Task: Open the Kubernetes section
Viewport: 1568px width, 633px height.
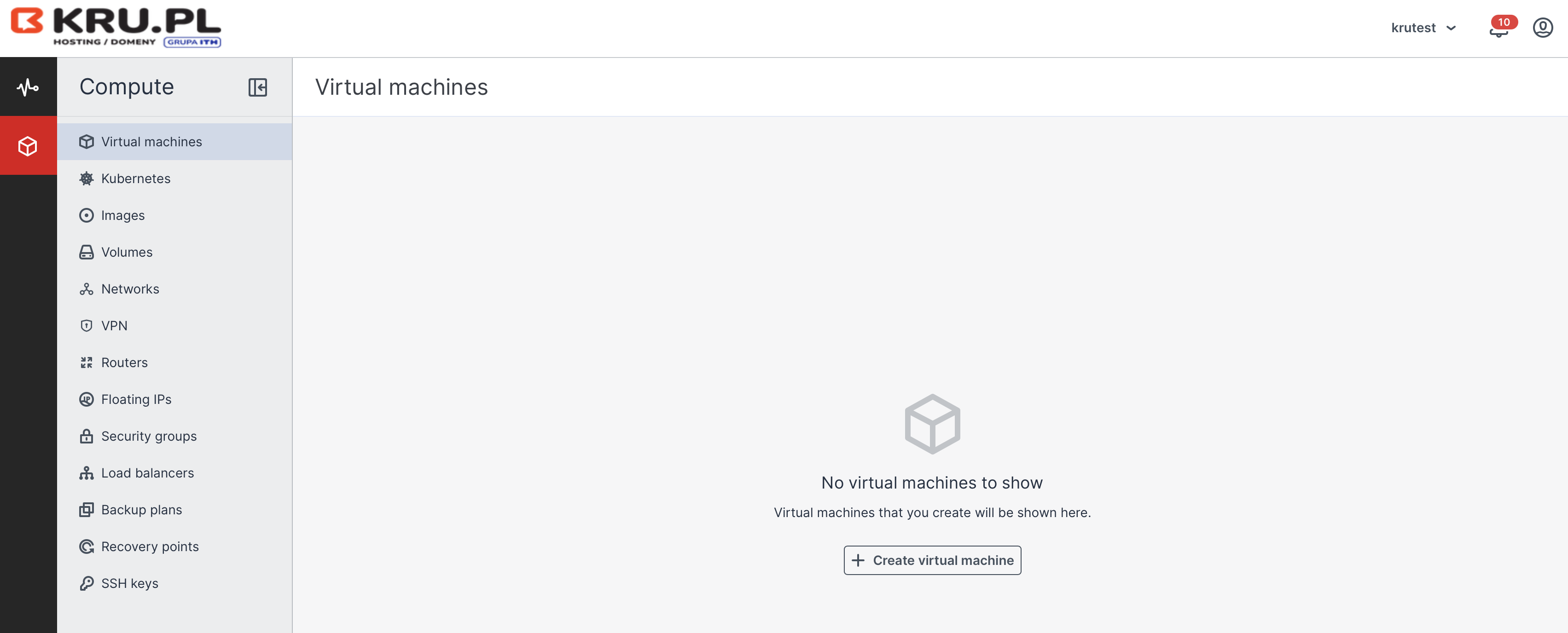Action: coord(136,179)
